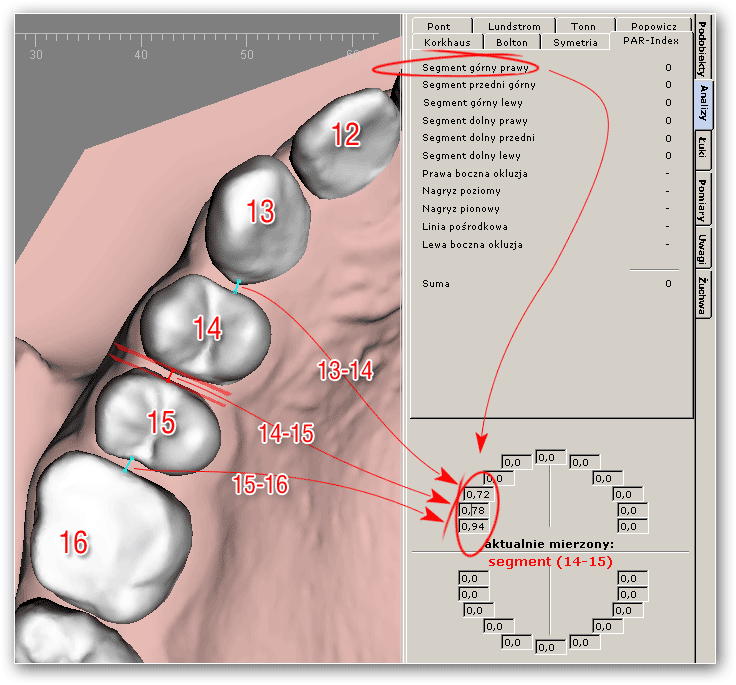Open the Pomiary side tab
Screen dimensions: 736x685
click(702, 200)
